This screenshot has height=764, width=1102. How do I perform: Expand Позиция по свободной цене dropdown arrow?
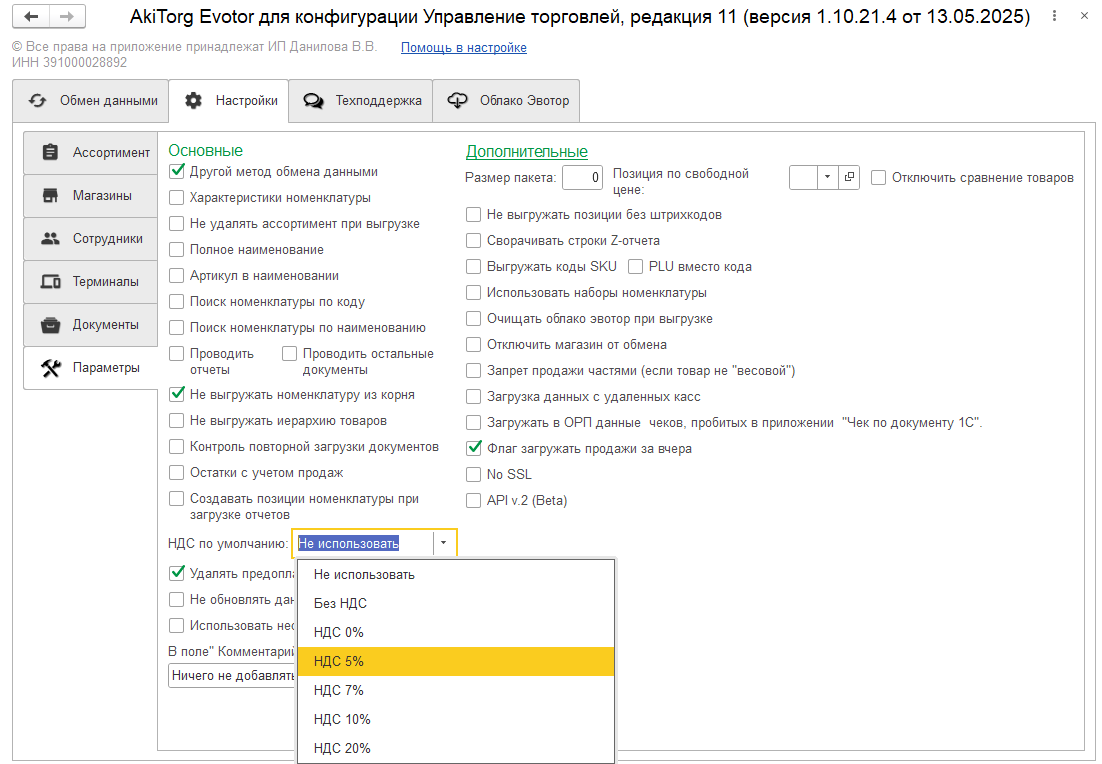tap(827, 177)
